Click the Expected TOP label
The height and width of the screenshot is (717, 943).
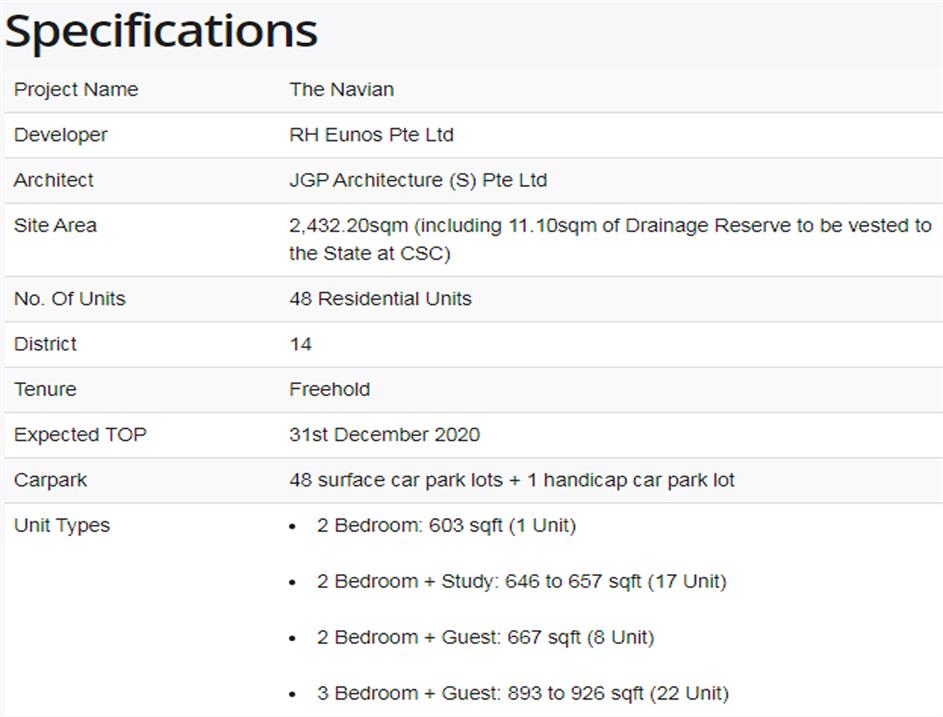coord(79,434)
